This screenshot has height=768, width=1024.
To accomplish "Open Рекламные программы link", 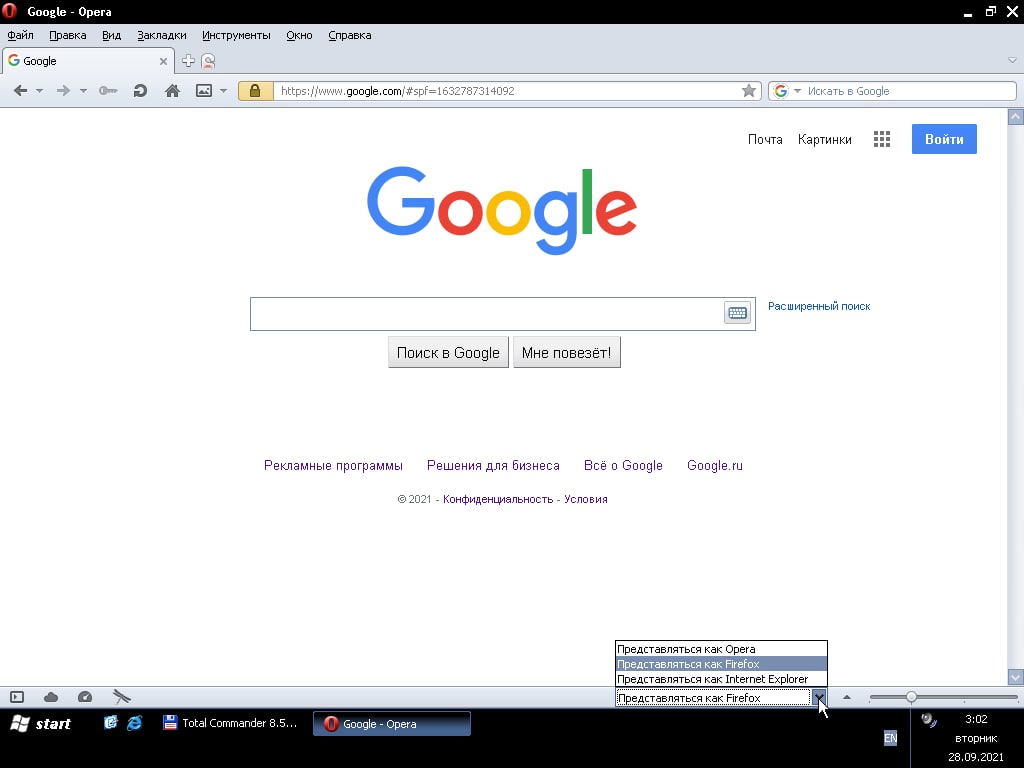I will coord(333,466).
